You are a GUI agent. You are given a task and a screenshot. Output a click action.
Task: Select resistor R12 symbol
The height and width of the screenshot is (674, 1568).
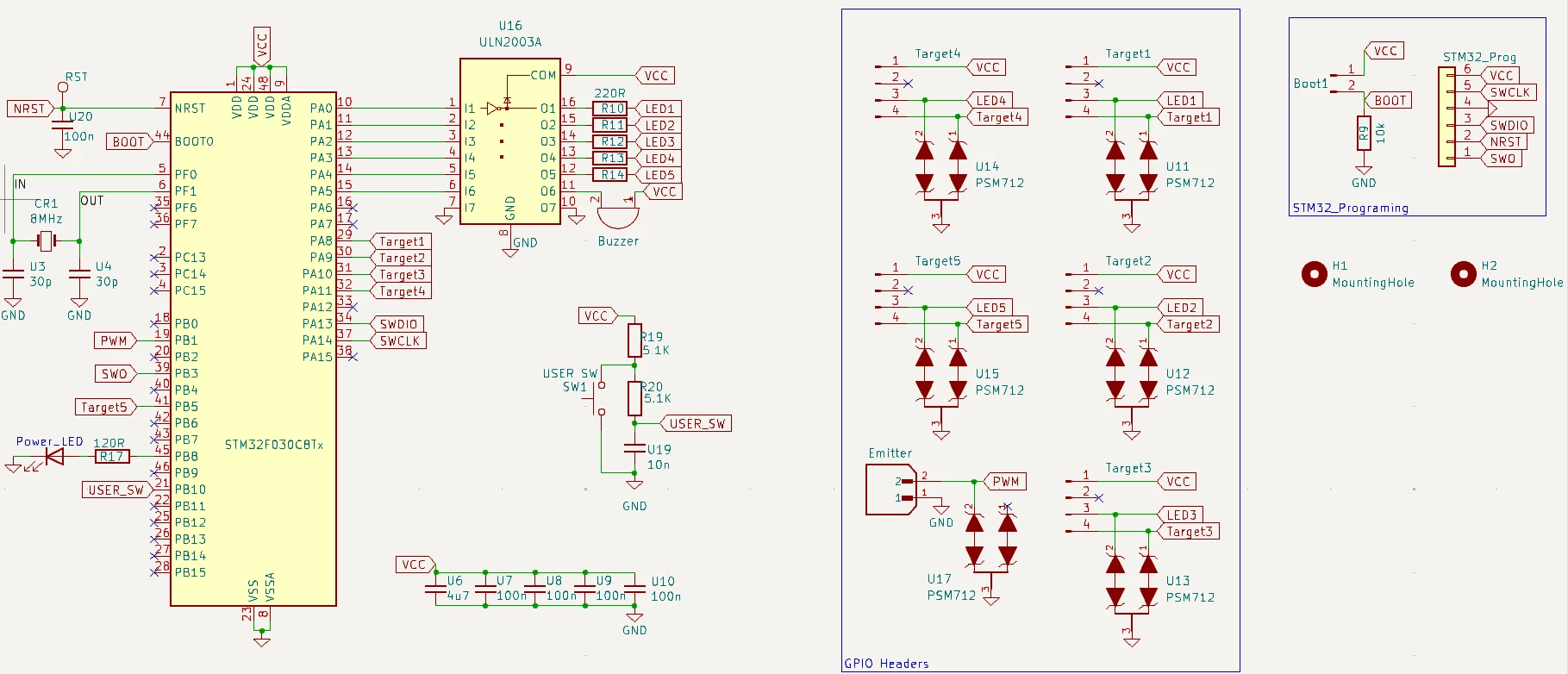point(609,141)
